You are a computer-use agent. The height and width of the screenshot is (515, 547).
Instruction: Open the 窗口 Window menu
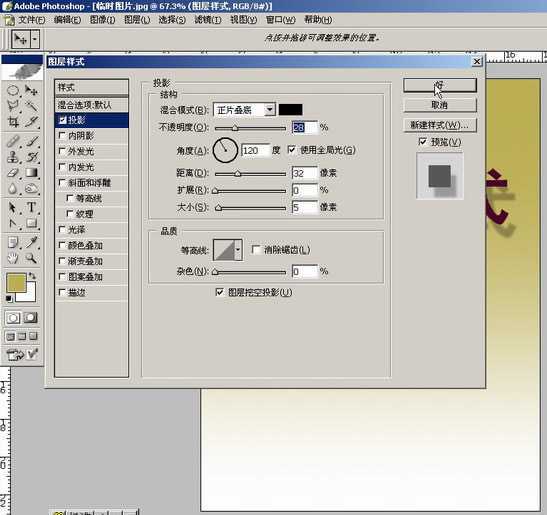(280, 20)
